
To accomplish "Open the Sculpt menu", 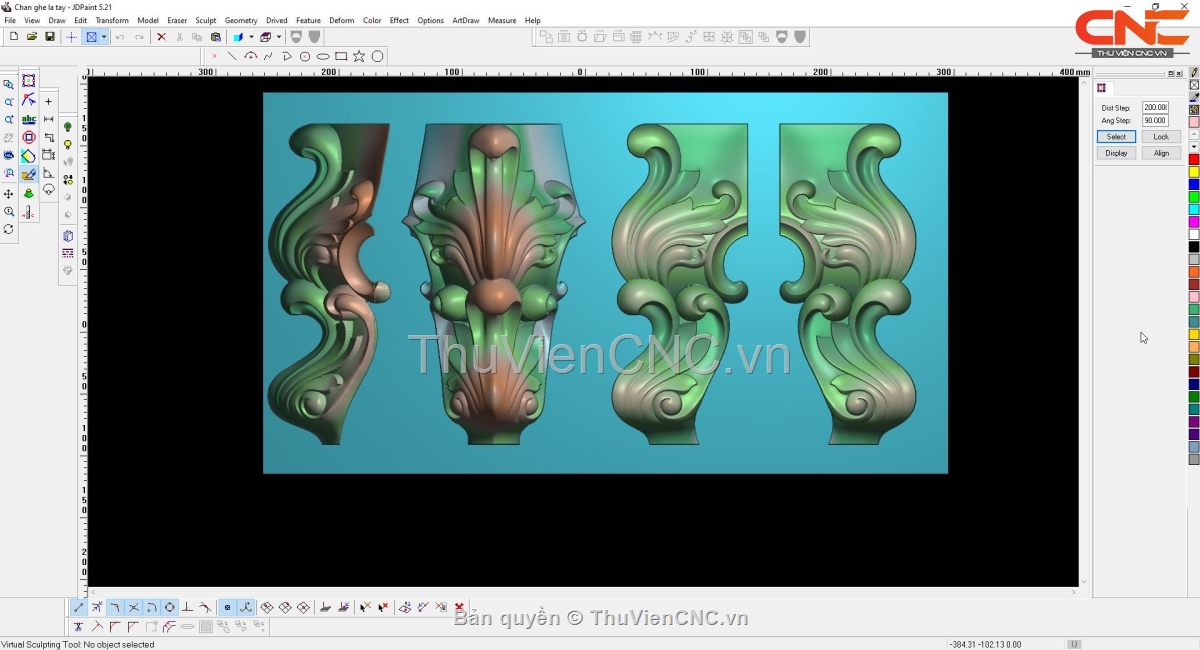I will coord(205,20).
